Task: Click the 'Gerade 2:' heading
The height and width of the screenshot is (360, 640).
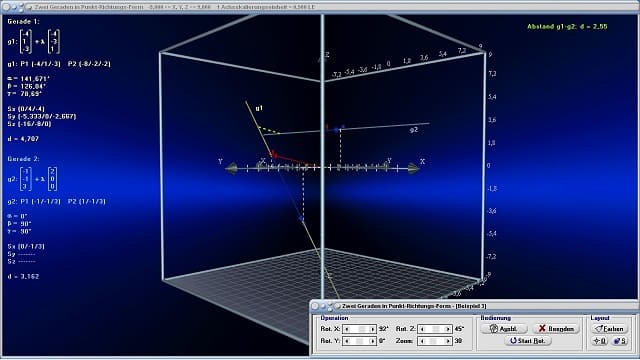Action: [x=23, y=159]
